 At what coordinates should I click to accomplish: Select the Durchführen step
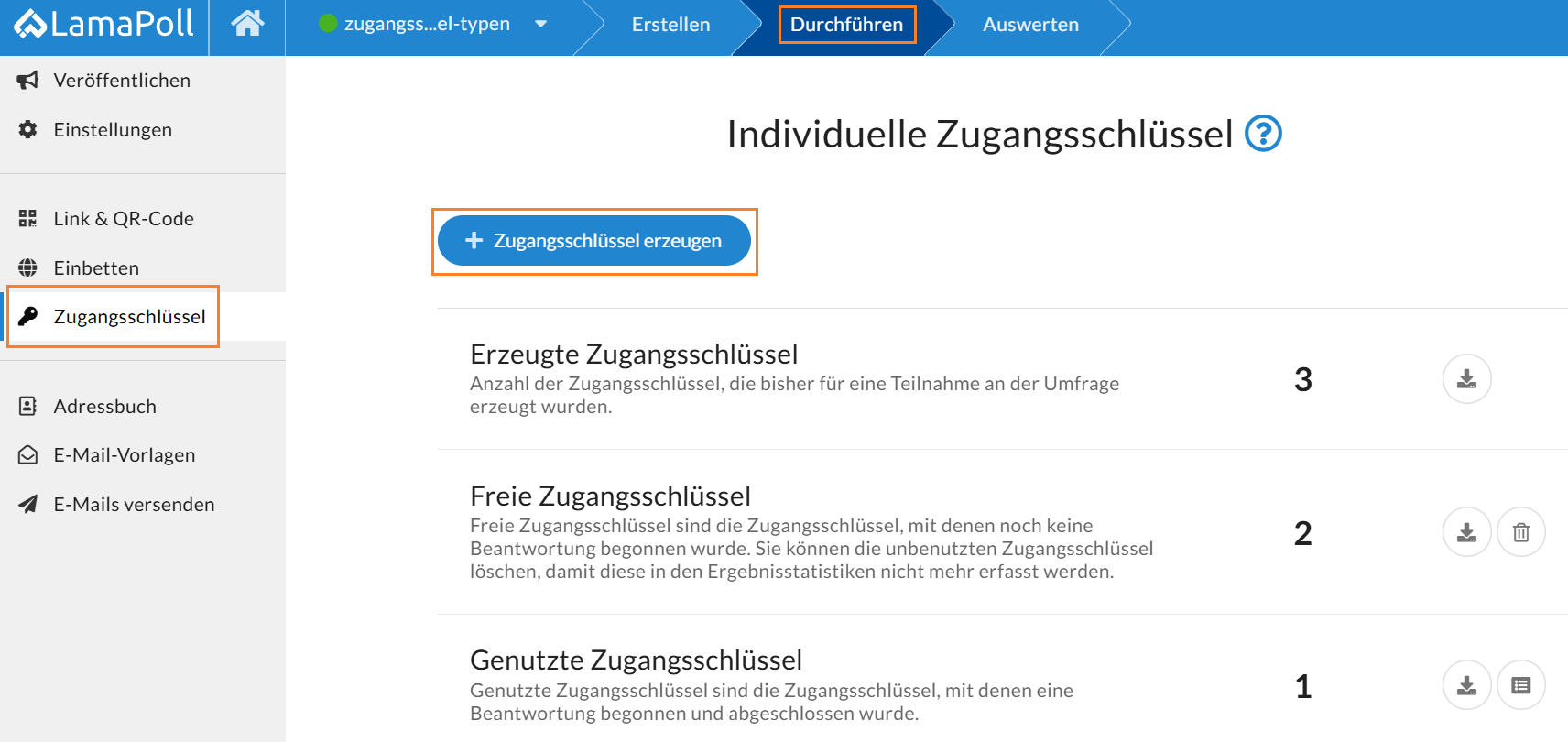846,25
